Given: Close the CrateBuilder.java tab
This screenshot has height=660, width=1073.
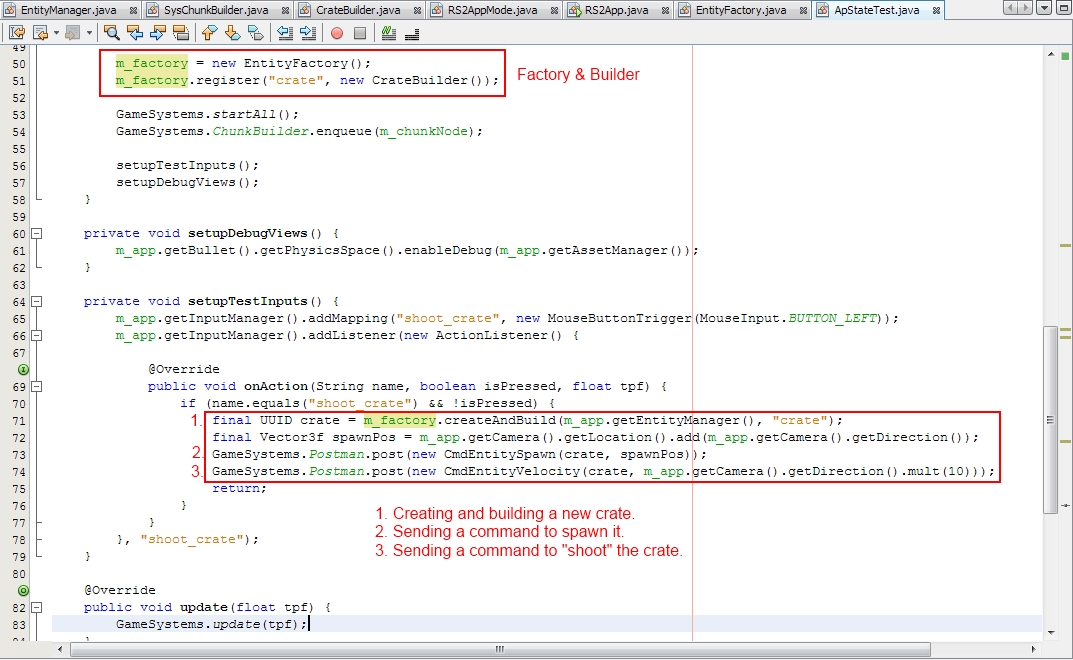Looking at the screenshot, I should (417, 11).
